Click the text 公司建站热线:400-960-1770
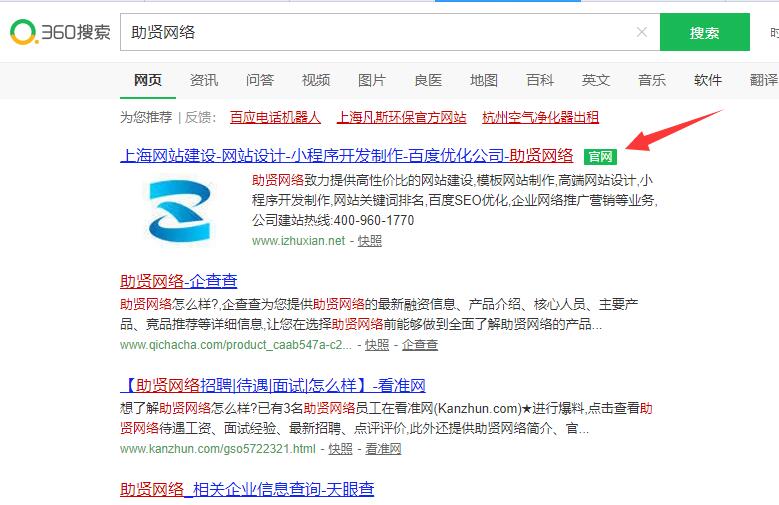779x505 pixels. [x=333, y=220]
